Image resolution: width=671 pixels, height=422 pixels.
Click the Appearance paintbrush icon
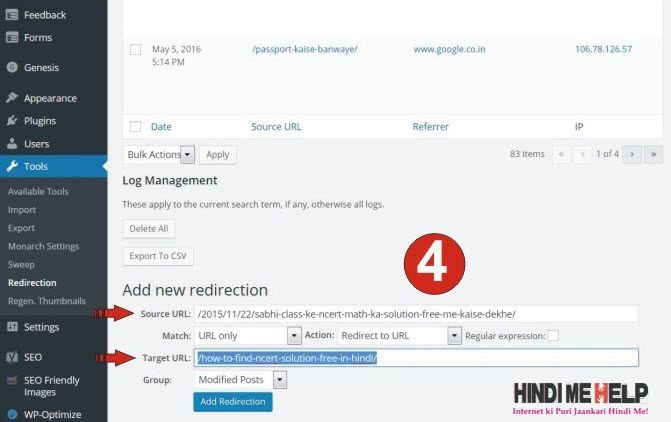pyautogui.click(x=12, y=98)
